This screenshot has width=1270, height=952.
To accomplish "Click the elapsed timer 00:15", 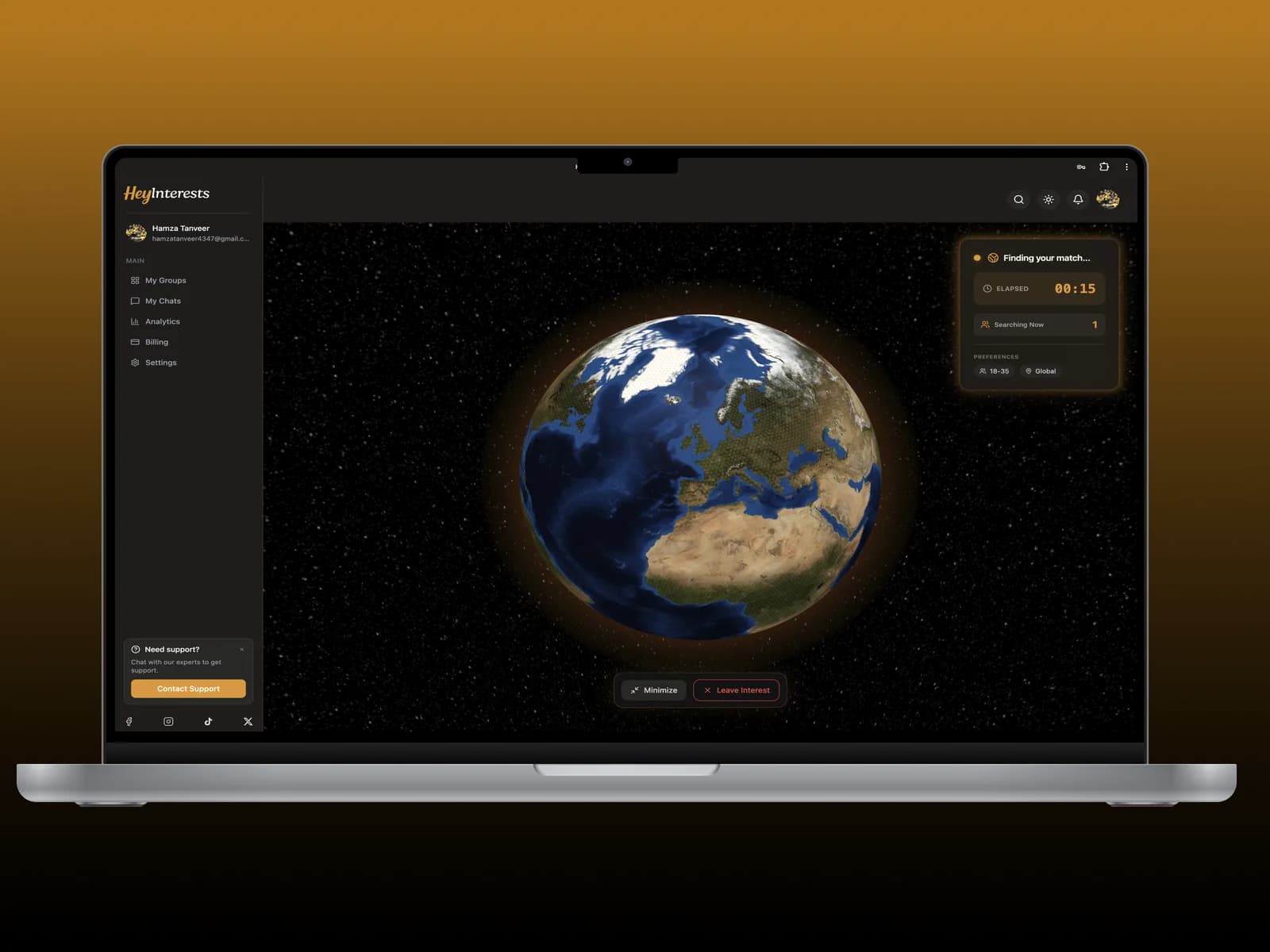I will tap(1075, 289).
